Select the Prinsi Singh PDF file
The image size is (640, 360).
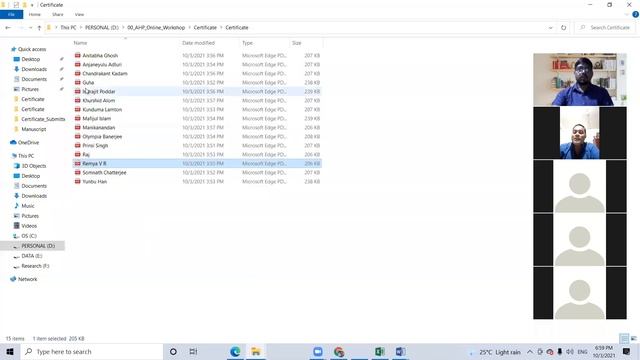tap(197, 145)
